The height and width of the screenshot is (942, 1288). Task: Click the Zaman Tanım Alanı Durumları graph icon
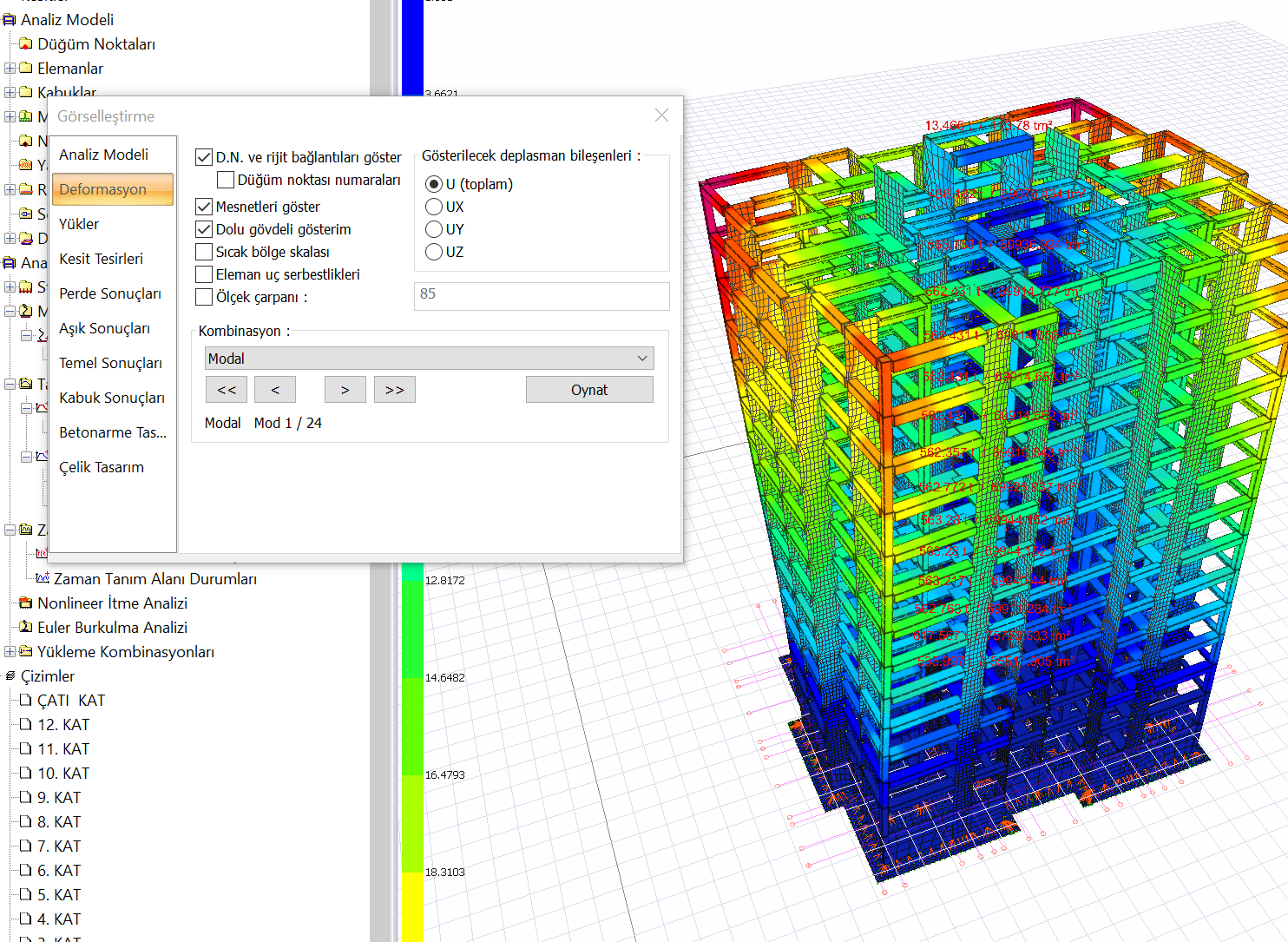coord(43,579)
